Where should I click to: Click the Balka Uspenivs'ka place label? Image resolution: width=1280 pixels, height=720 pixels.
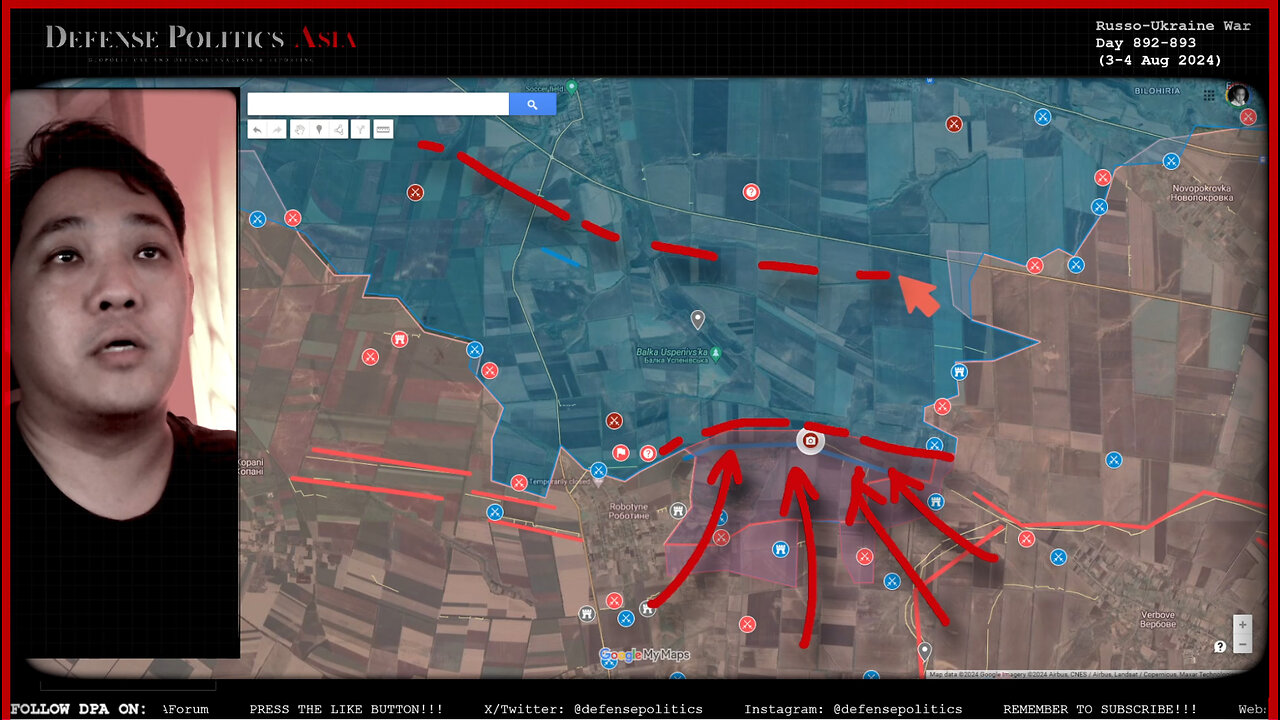tap(672, 357)
